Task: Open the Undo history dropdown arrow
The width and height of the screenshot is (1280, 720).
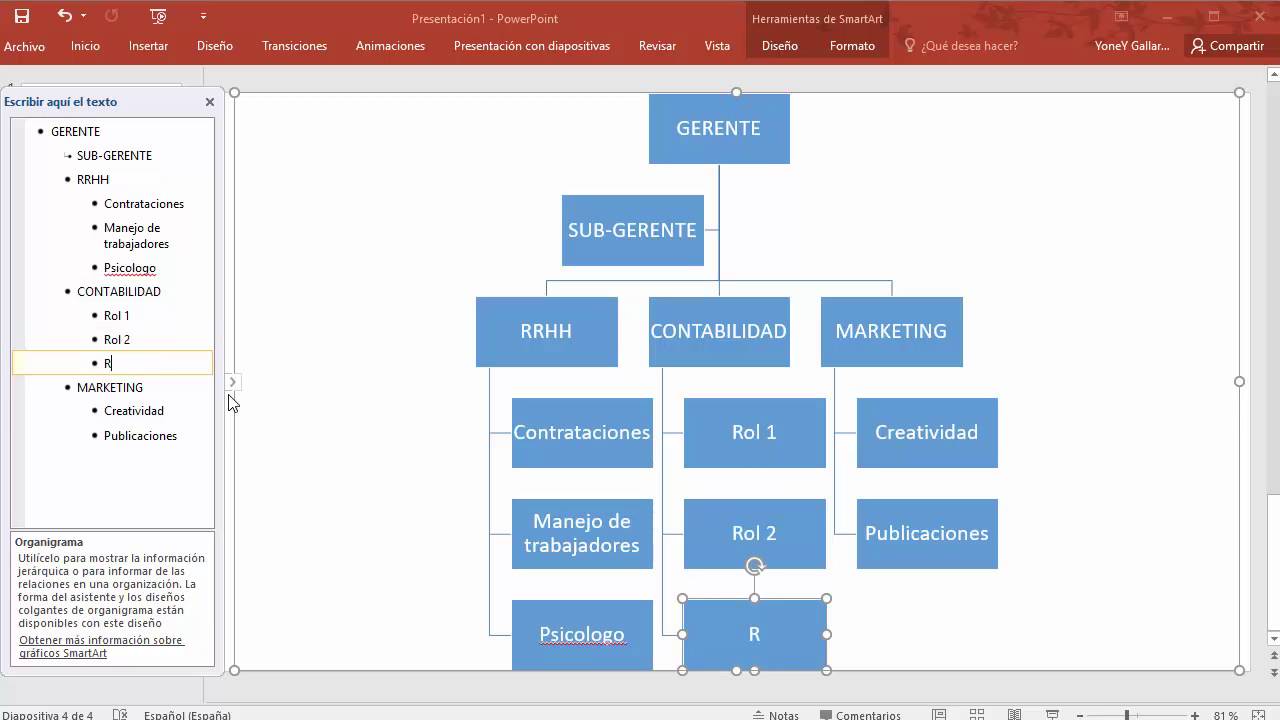Action: pos(83,16)
